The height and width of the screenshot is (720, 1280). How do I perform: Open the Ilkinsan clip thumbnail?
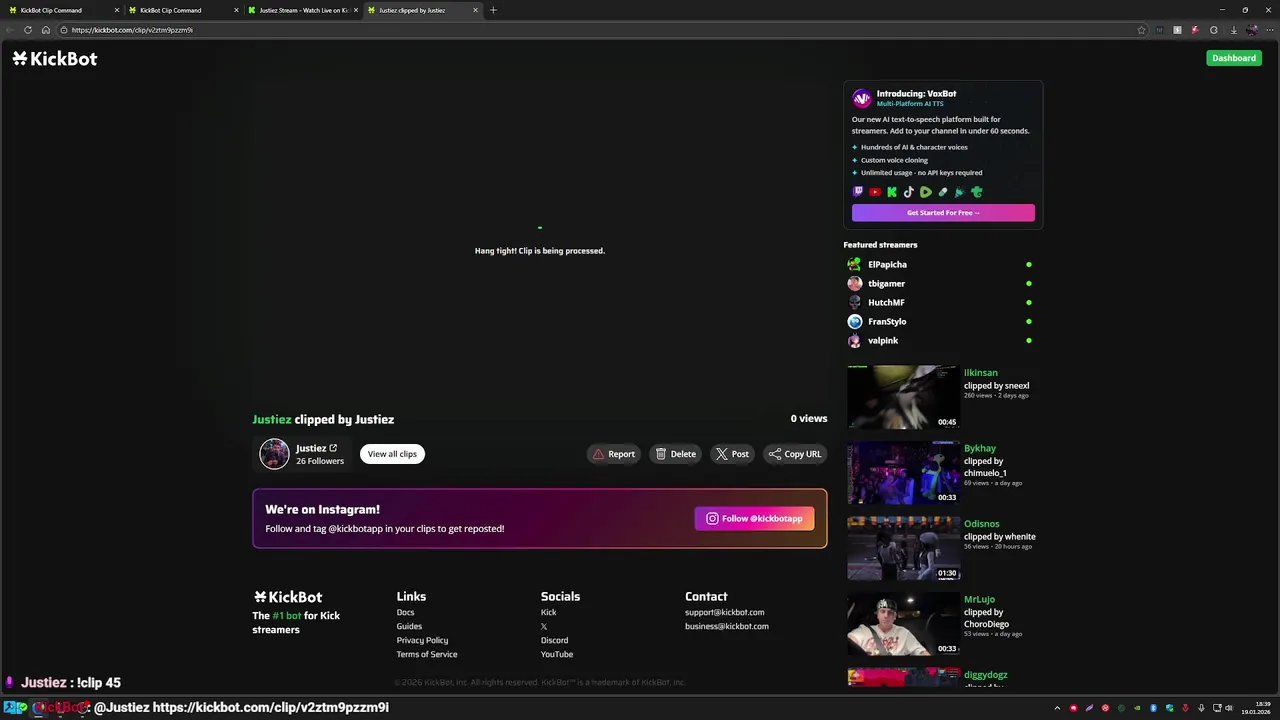902,397
